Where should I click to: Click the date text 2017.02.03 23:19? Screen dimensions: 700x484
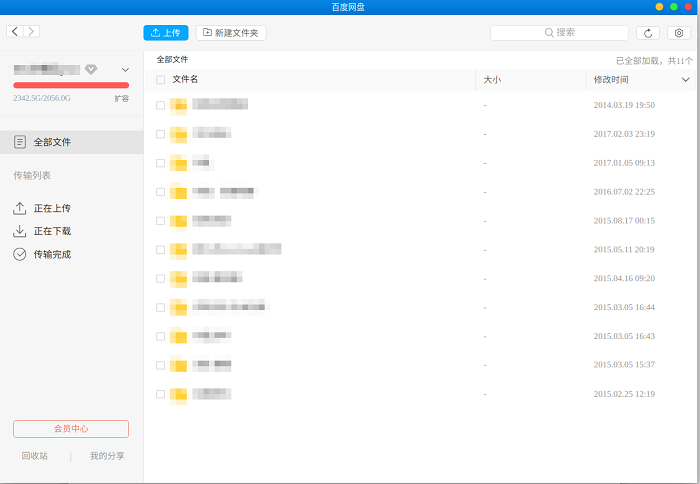click(624, 134)
